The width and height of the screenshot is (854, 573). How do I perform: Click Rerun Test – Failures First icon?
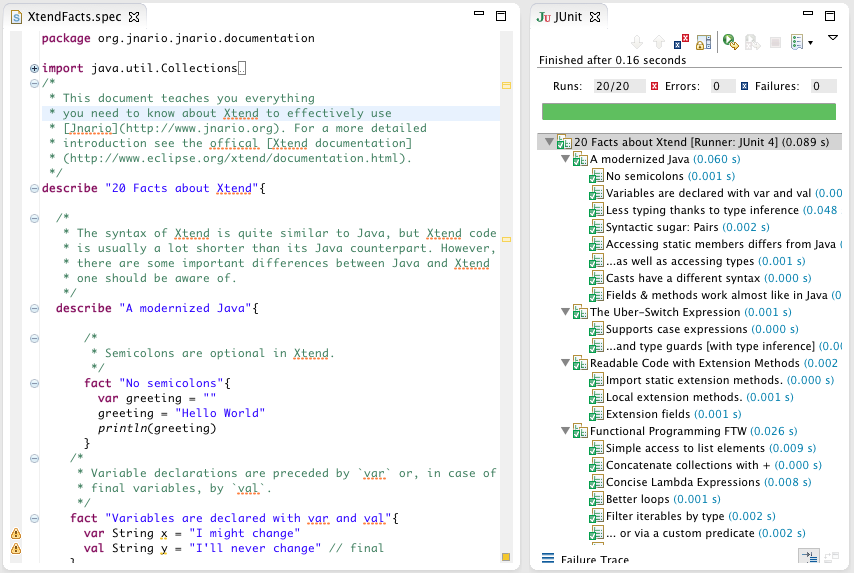point(753,42)
